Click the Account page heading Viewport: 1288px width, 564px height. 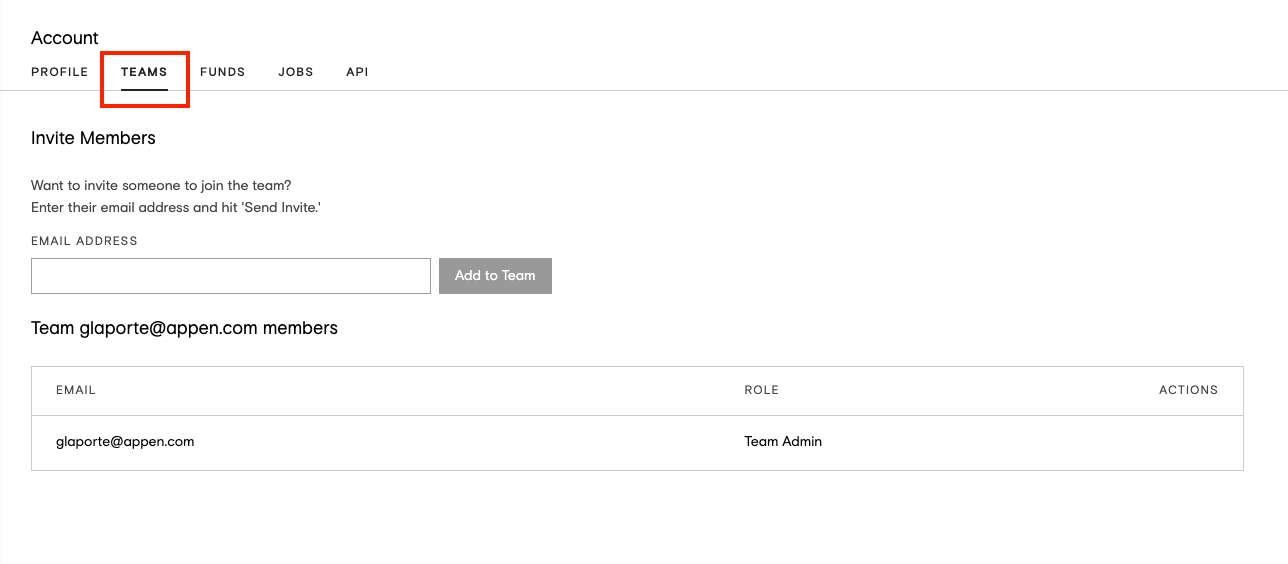65,38
